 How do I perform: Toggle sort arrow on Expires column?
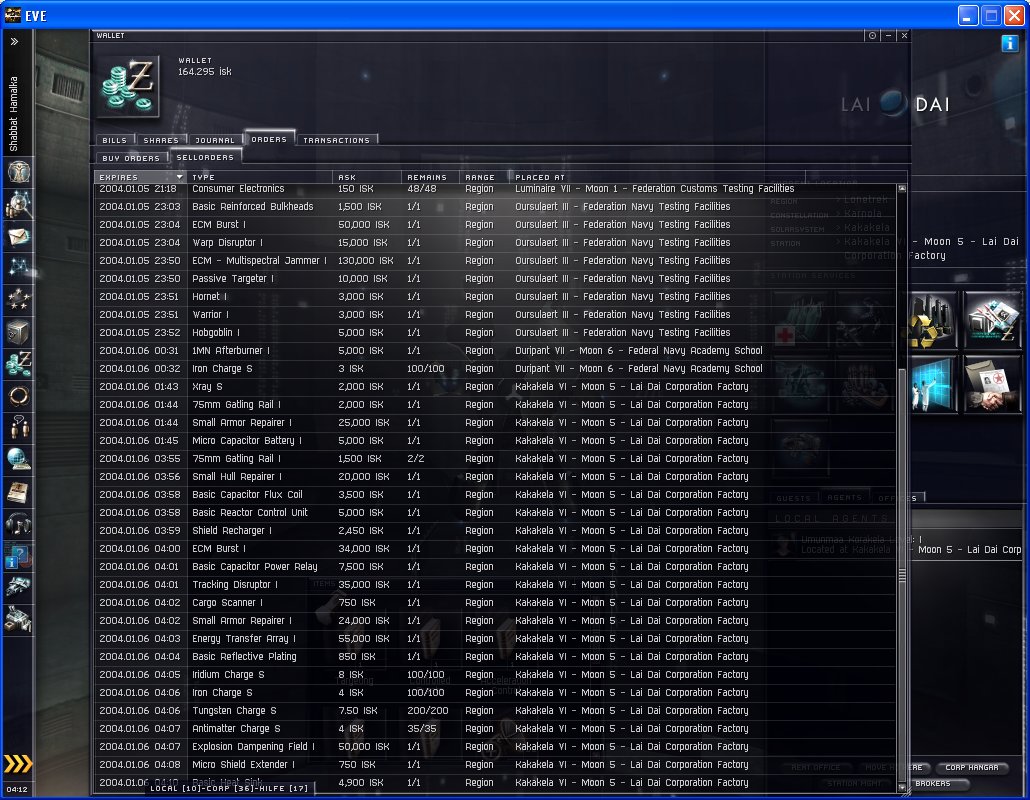pos(179,177)
